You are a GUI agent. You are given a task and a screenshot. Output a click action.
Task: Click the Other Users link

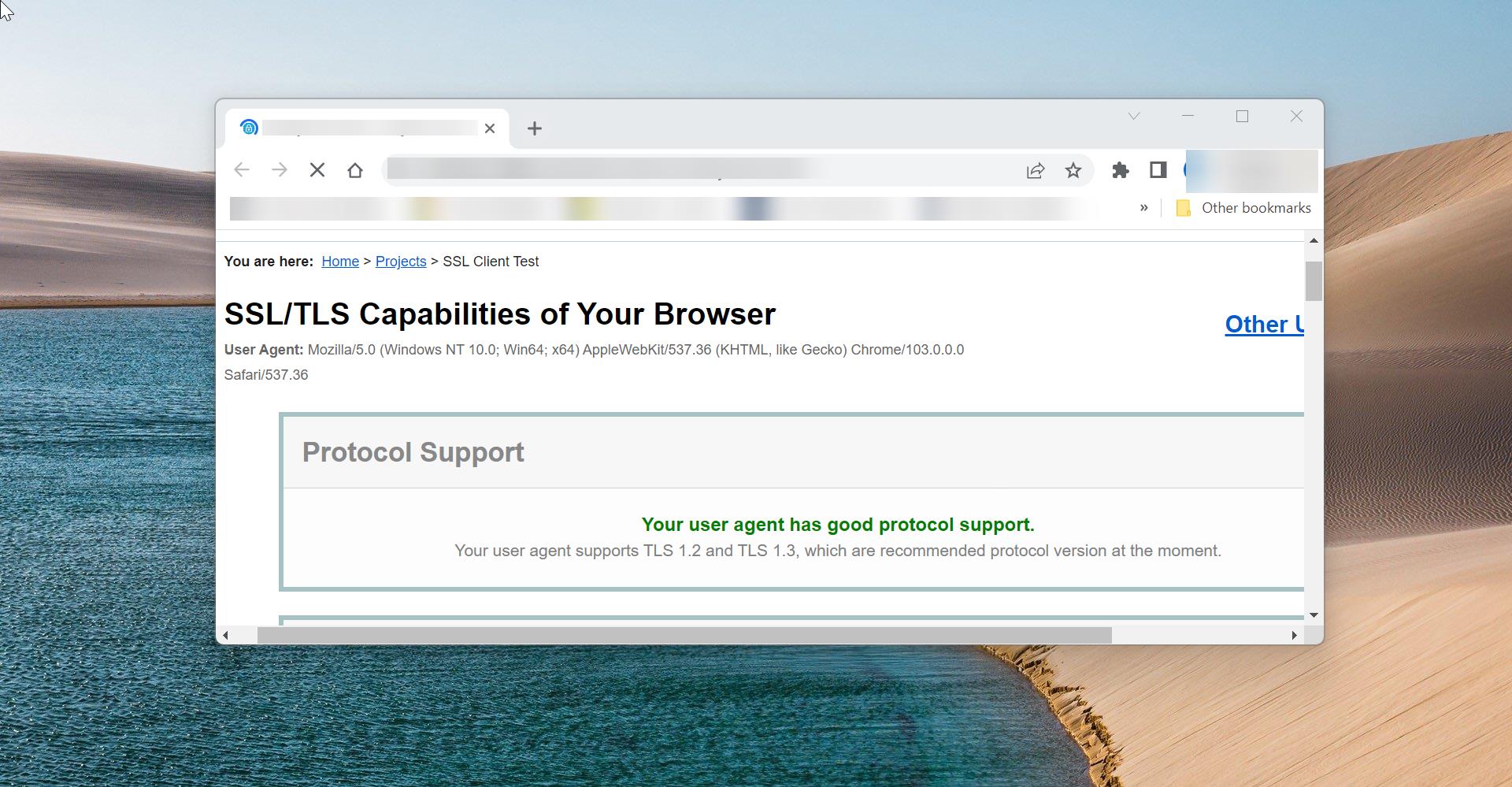1263,325
